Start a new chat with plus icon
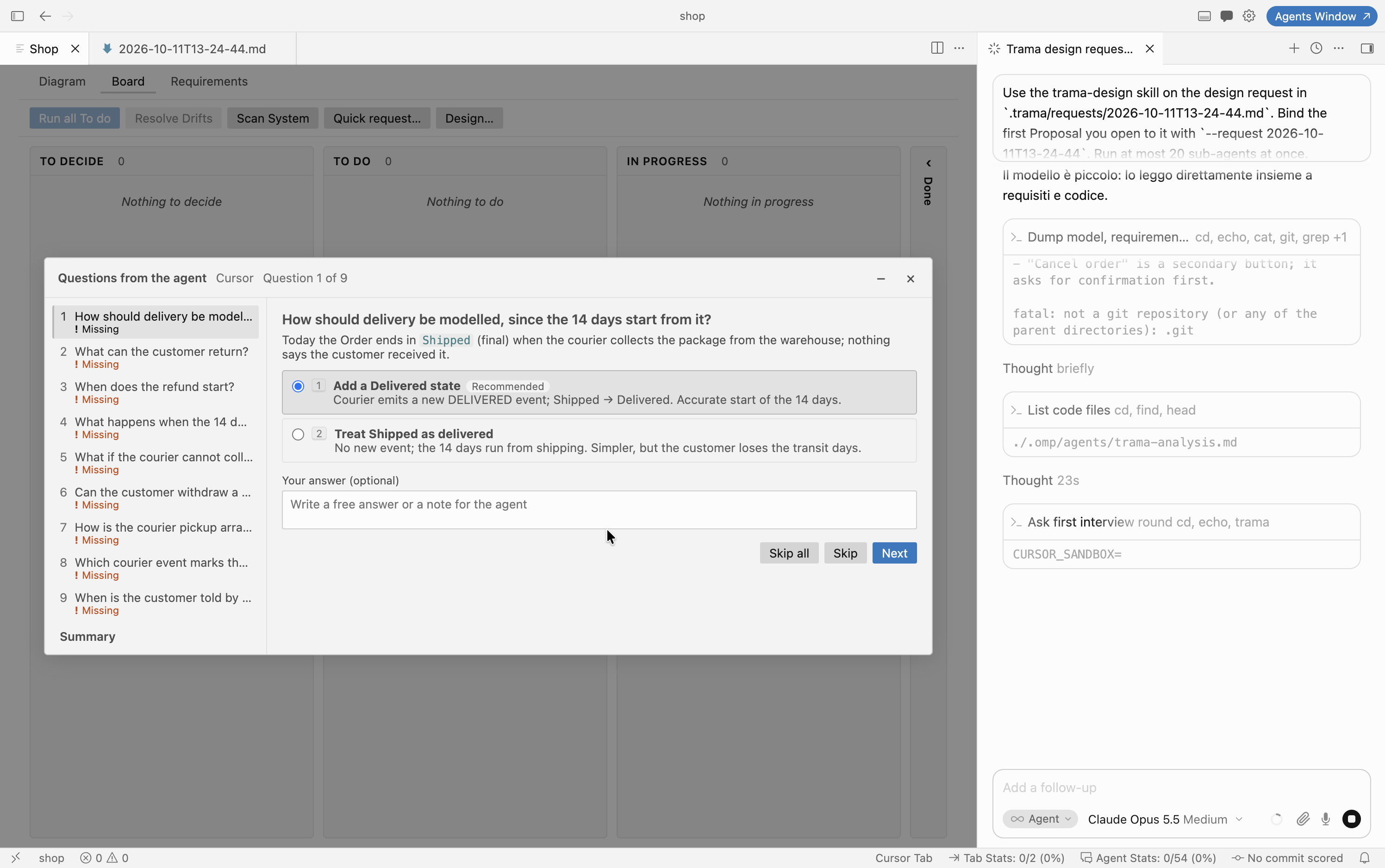1385x868 pixels. click(1294, 48)
